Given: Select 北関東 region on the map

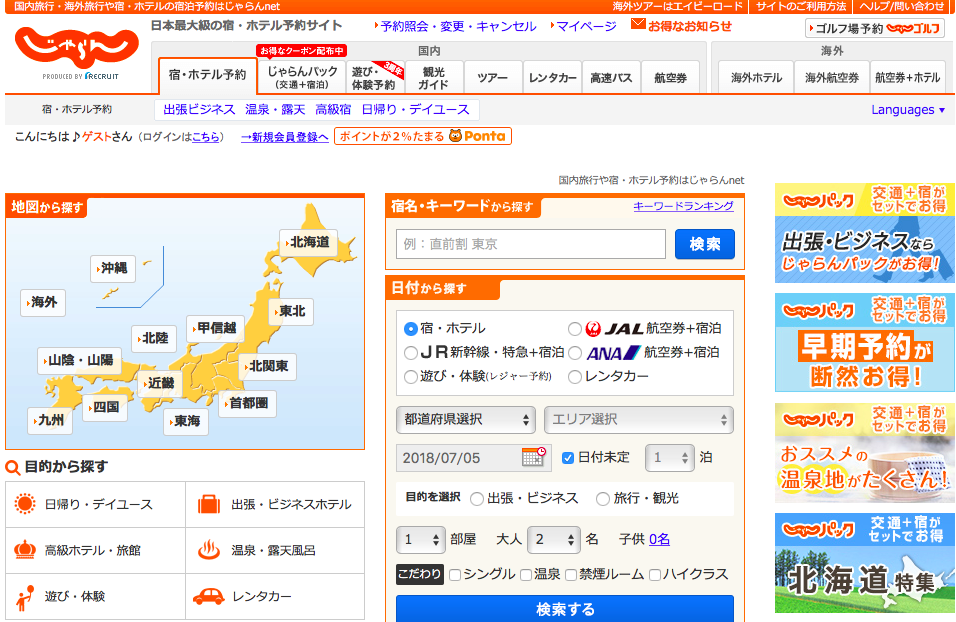Looking at the screenshot, I should (268, 366).
